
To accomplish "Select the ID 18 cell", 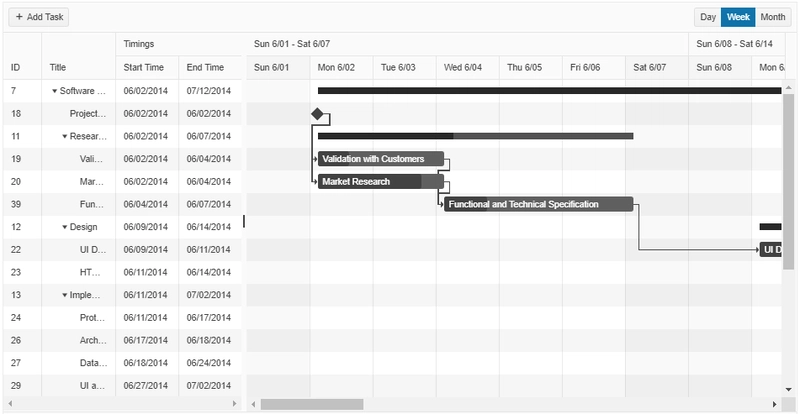I will pos(22,114).
